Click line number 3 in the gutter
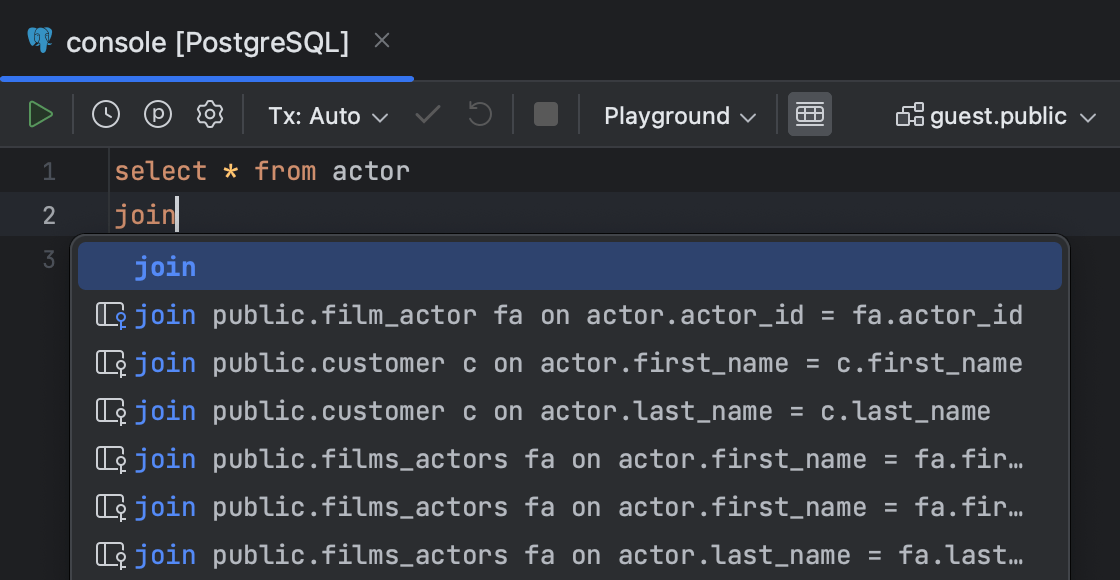 point(48,258)
